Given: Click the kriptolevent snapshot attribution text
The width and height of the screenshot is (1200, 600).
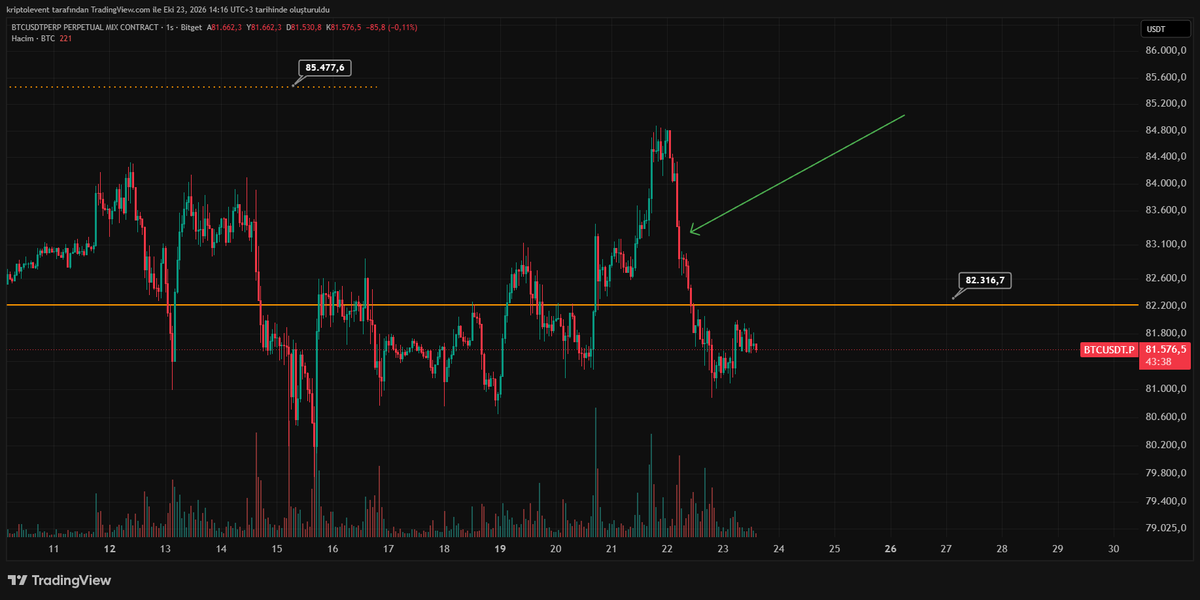Looking at the screenshot, I should (x=168, y=9).
